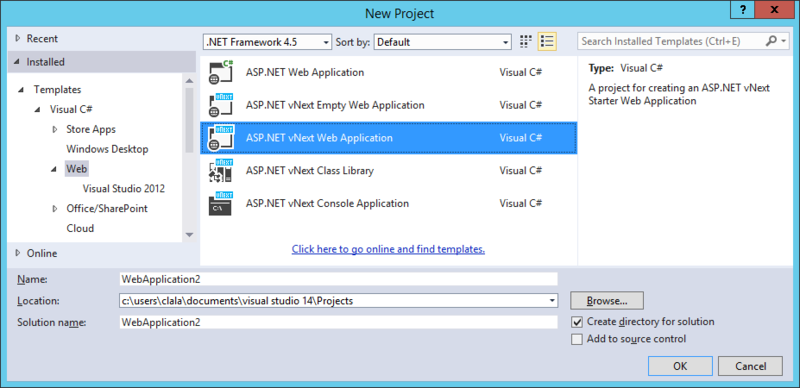Collapse the Templates tree node
Screen dimensions: 800x388
coord(21,90)
